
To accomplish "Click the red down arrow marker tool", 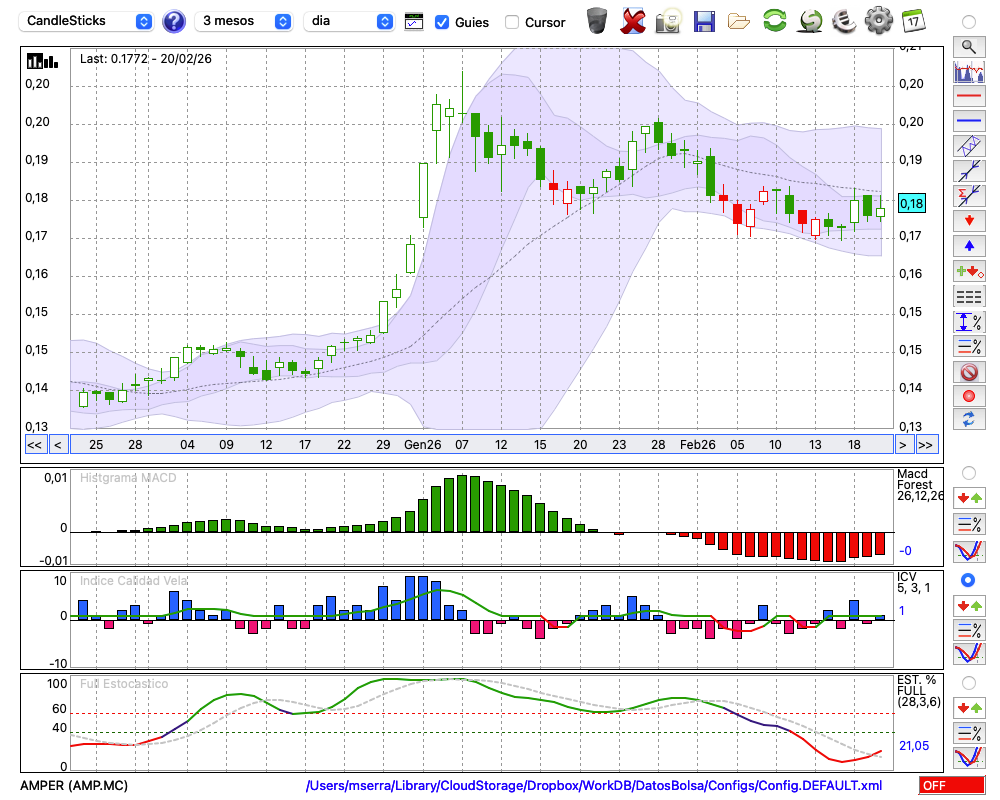I will (x=968, y=220).
